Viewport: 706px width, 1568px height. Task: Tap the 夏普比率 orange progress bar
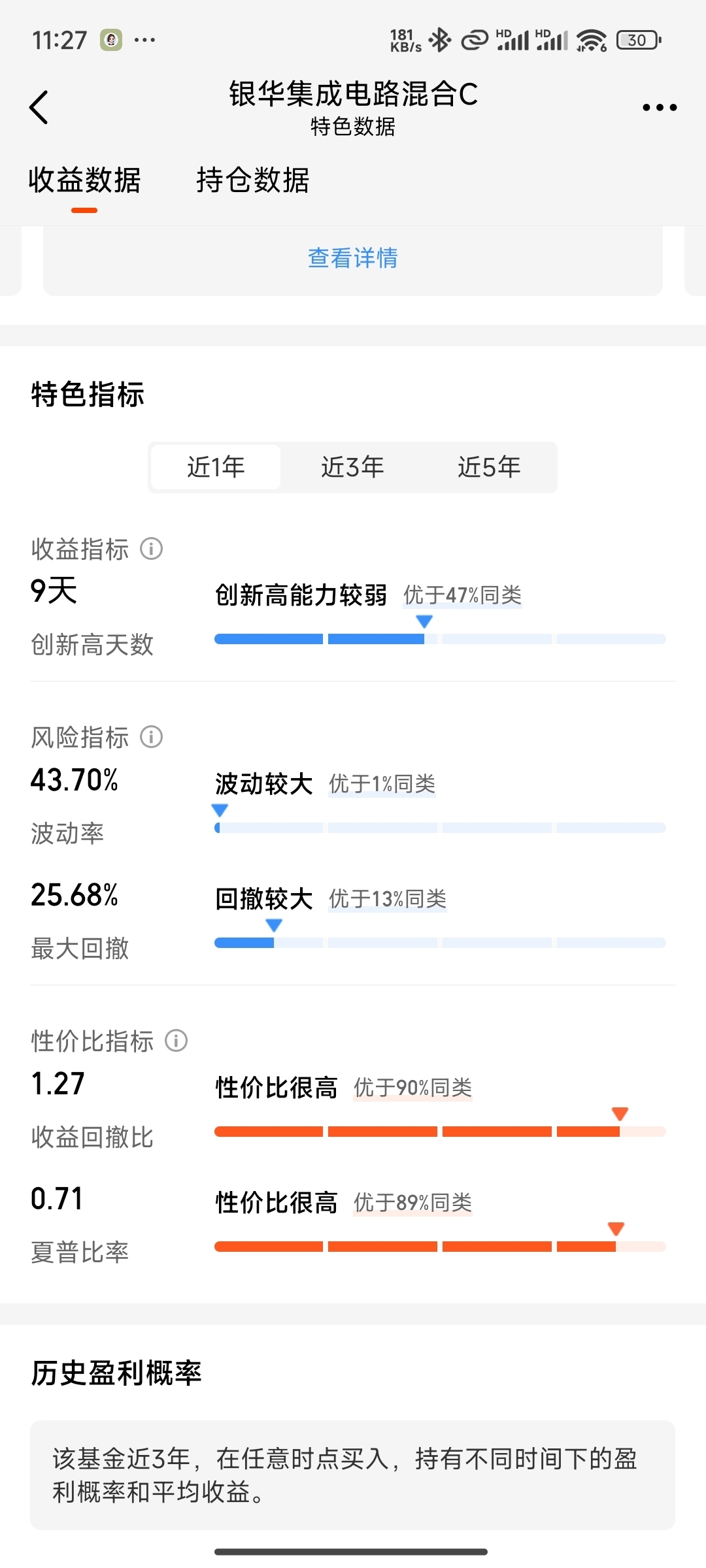pos(440,1247)
